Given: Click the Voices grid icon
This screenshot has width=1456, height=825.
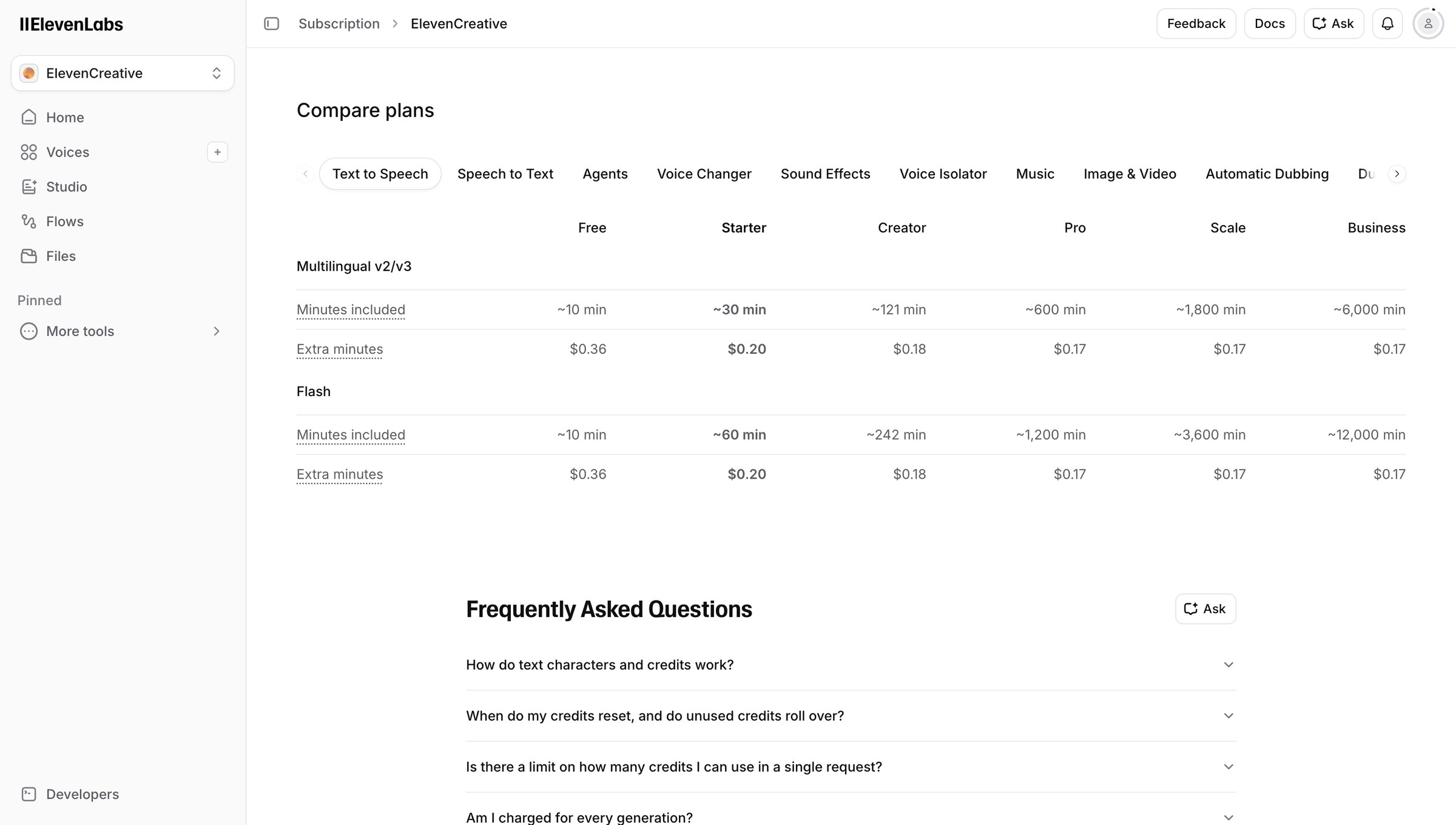Looking at the screenshot, I should tap(29, 152).
